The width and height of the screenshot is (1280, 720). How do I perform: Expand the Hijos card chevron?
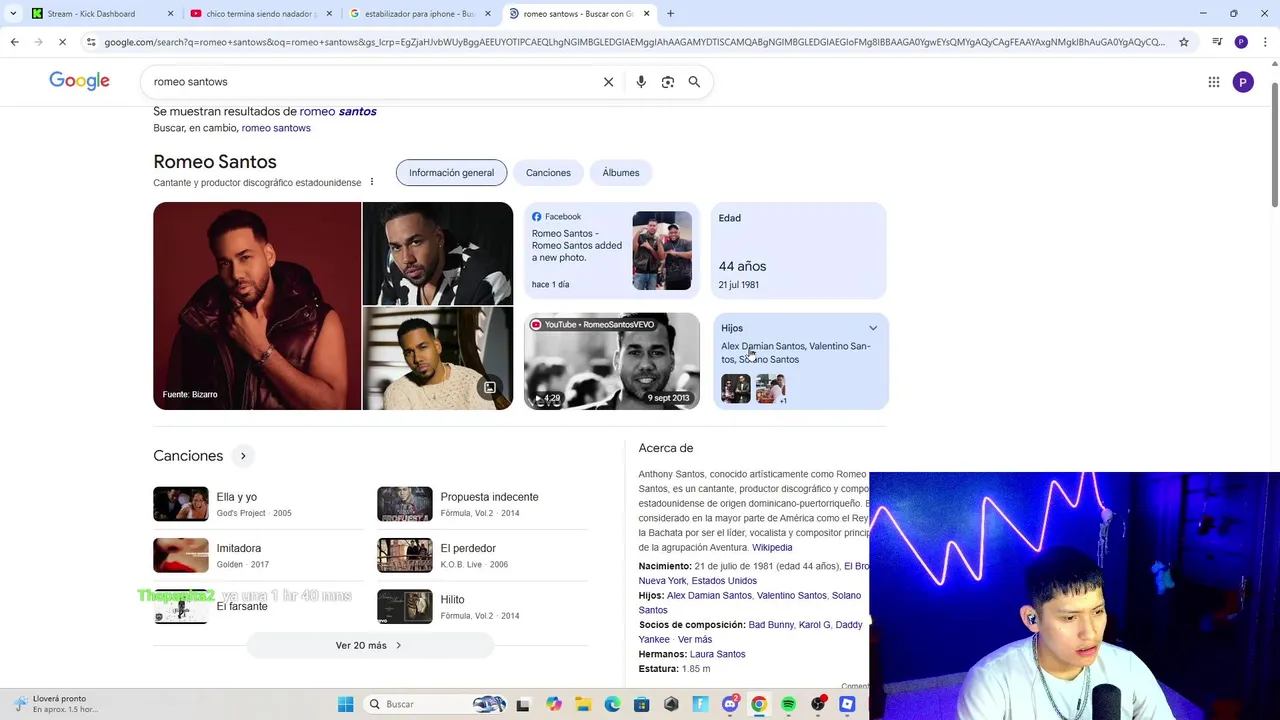coord(873,328)
